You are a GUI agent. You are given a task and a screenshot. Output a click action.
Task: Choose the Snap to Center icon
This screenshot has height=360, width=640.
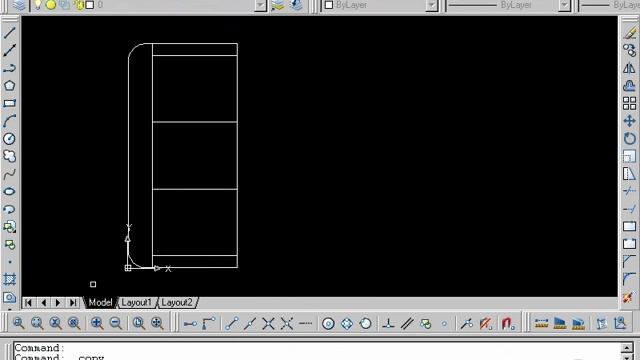328,324
